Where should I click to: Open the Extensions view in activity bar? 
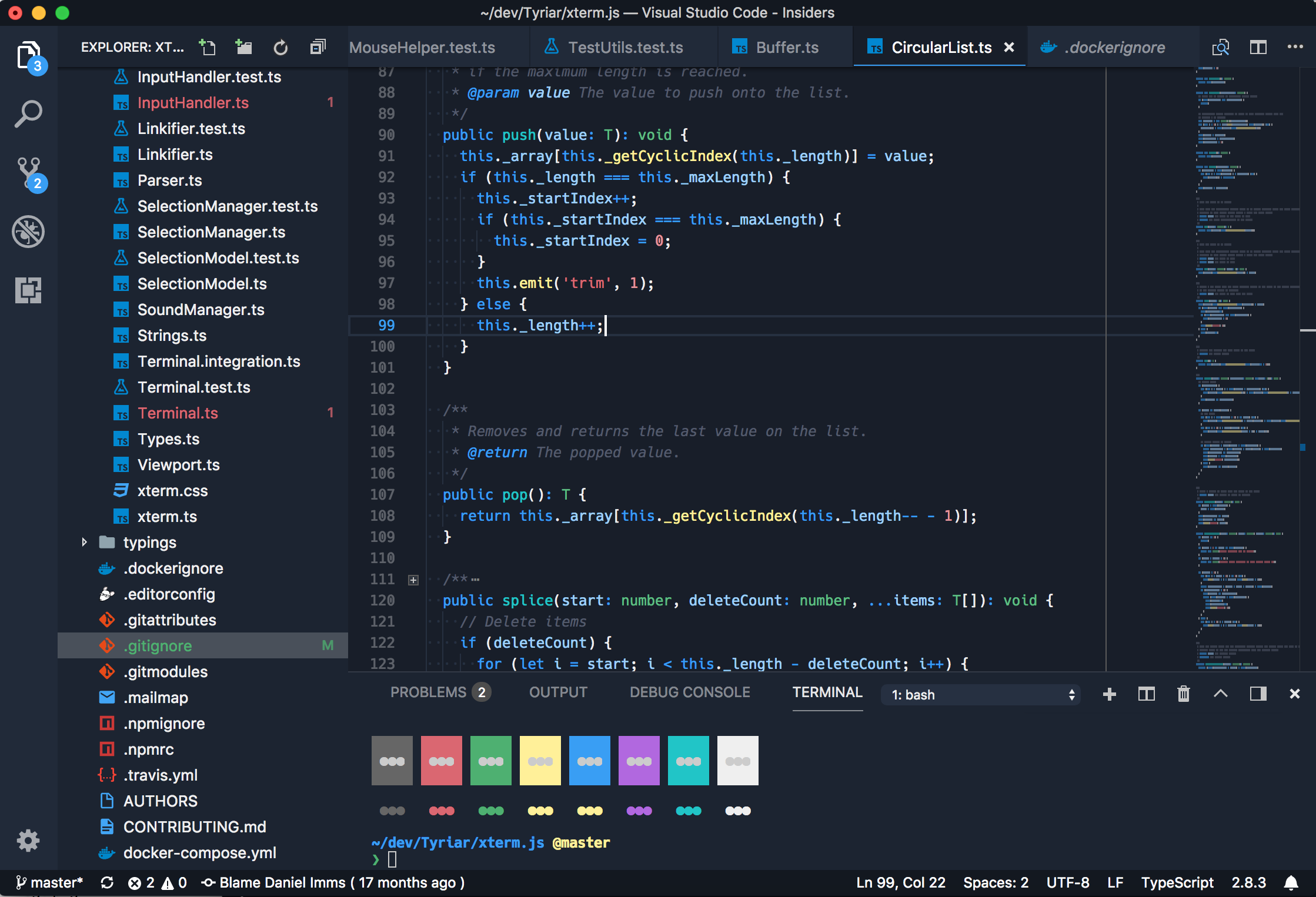coord(28,290)
